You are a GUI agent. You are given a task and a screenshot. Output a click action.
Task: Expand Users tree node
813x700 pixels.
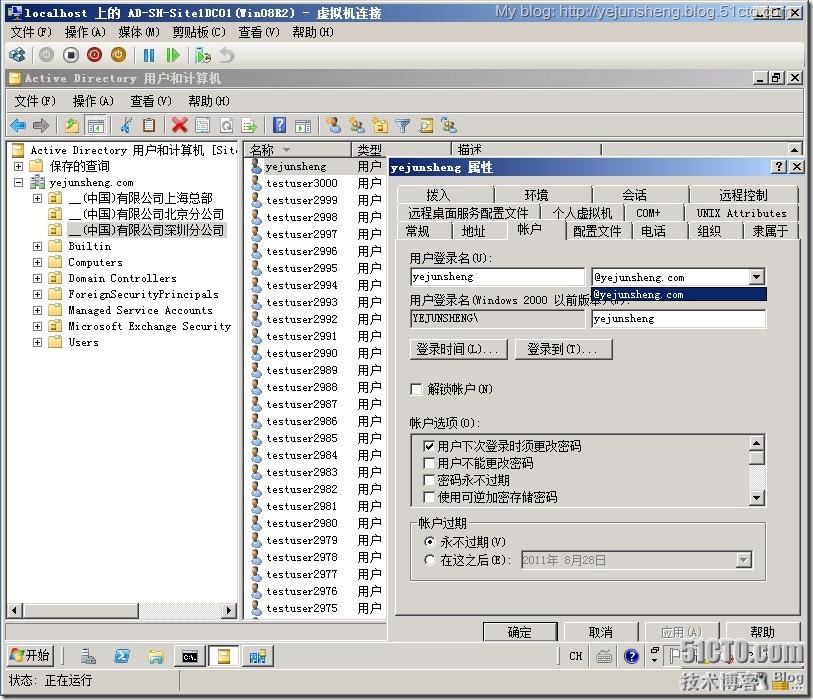(x=37, y=342)
